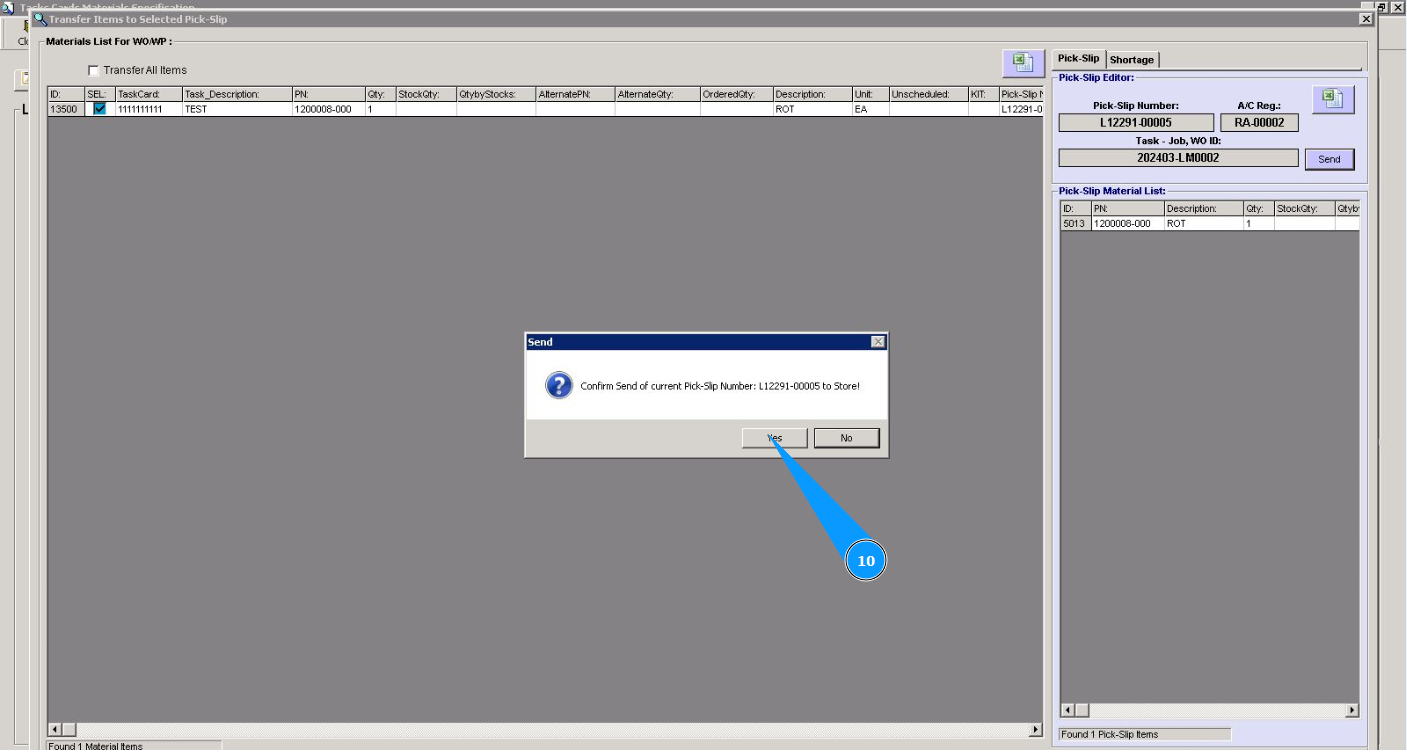Close the Transfer Items to Selected Pick-Slip window
Image resolution: width=1407 pixels, height=752 pixels.
pyautogui.click(x=1366, y=19)
